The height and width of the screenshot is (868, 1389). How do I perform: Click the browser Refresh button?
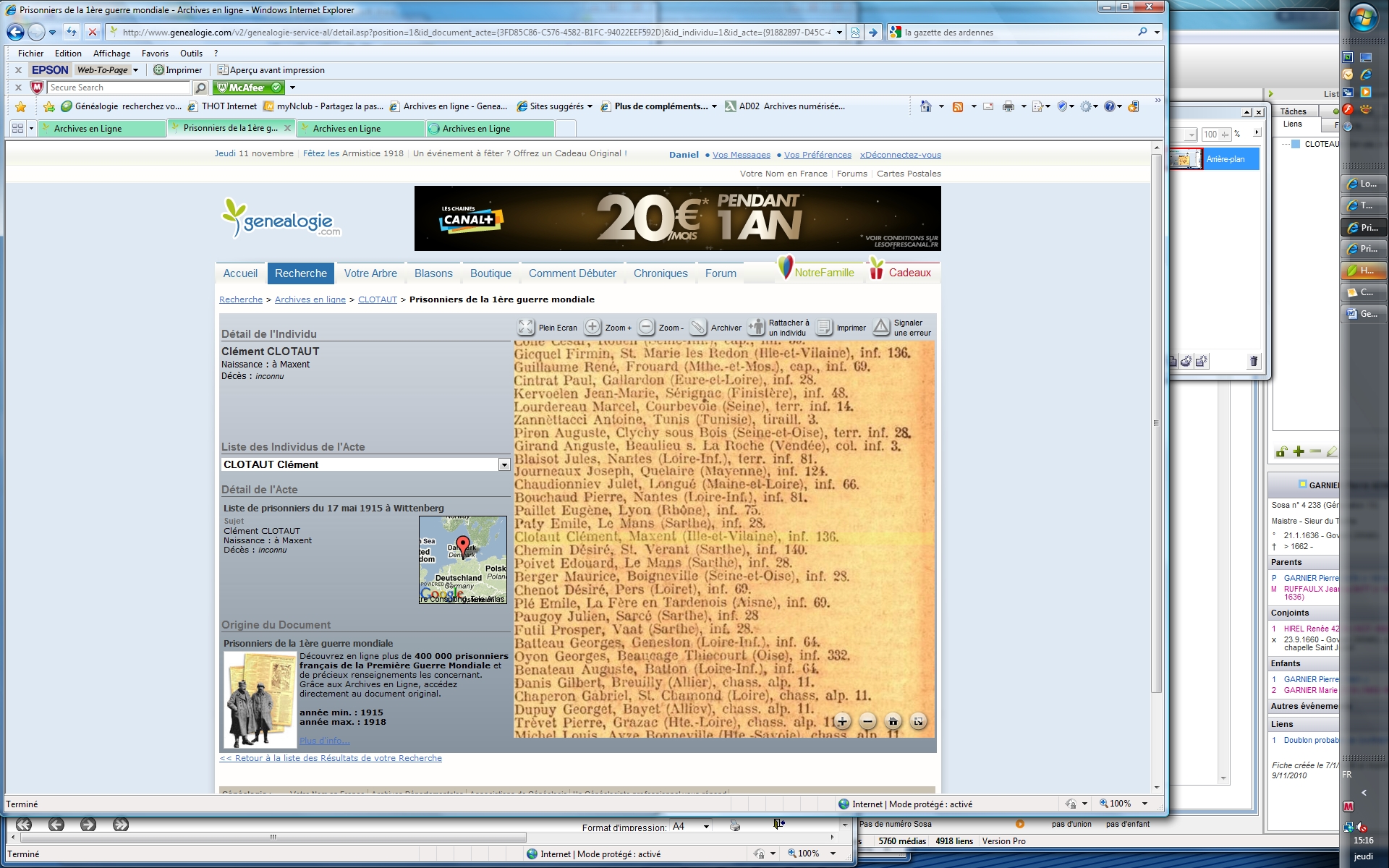[71, 32]
